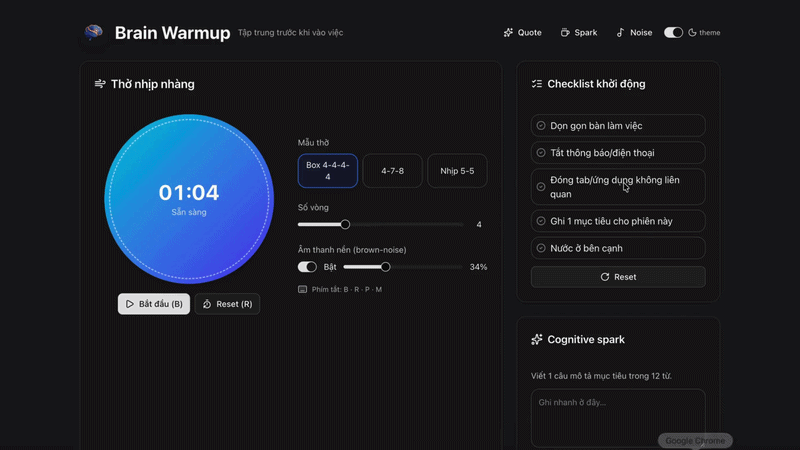The image size is (800, 450).
Task: Click the brown-noise volume slider handle
Action: point(386,267)
